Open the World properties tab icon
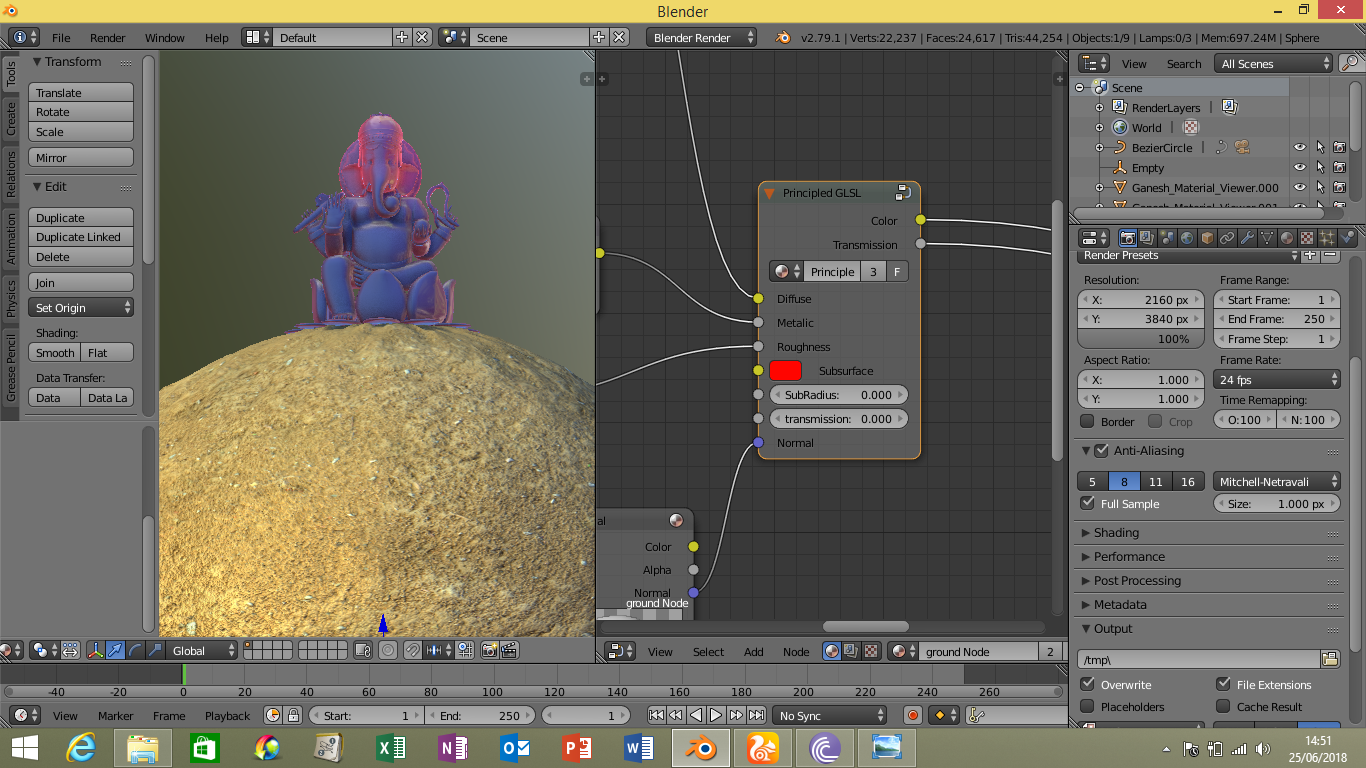1366x768 pixels. (1187, 238)
